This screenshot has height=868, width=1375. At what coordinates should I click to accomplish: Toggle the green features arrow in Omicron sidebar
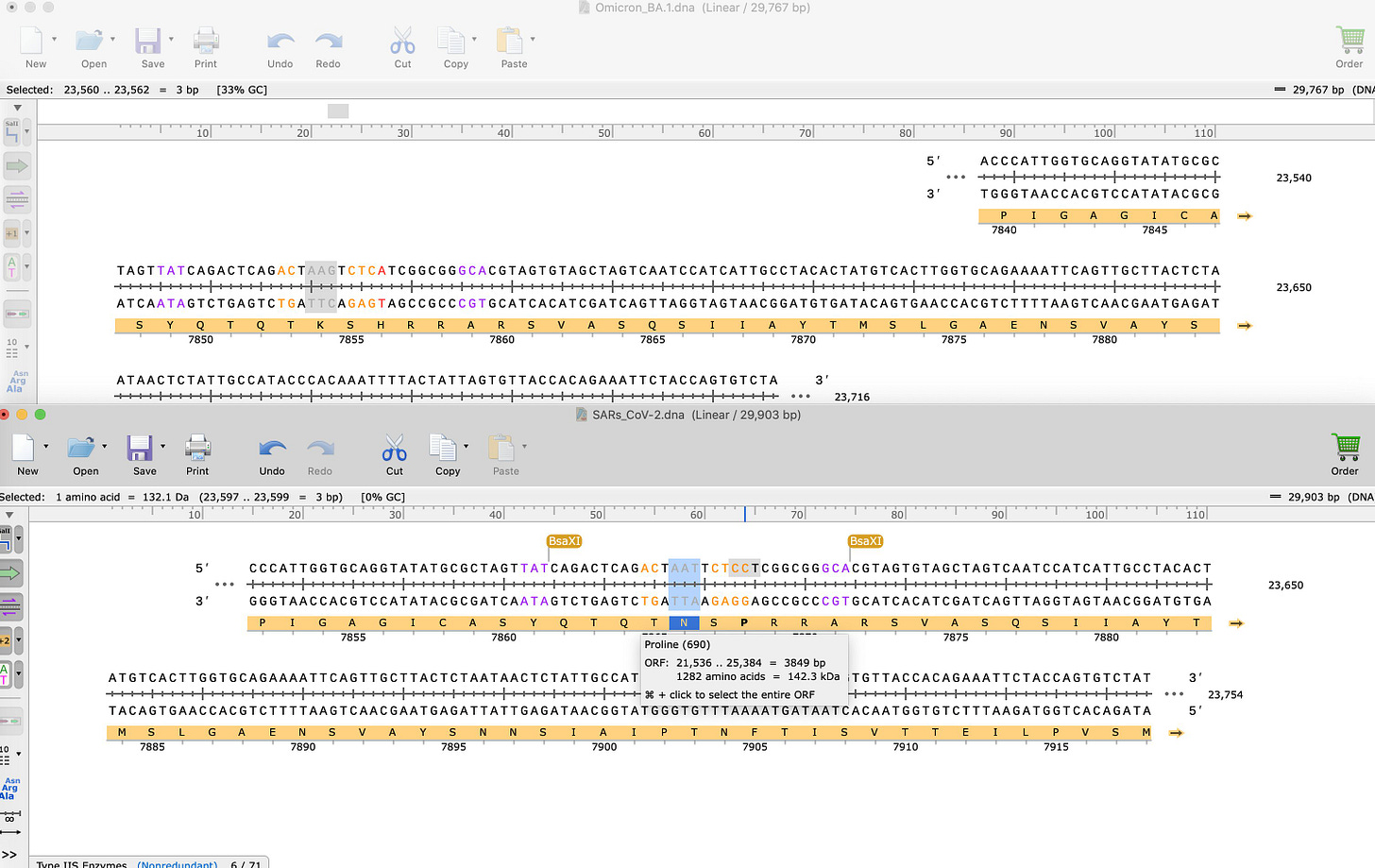17,167
